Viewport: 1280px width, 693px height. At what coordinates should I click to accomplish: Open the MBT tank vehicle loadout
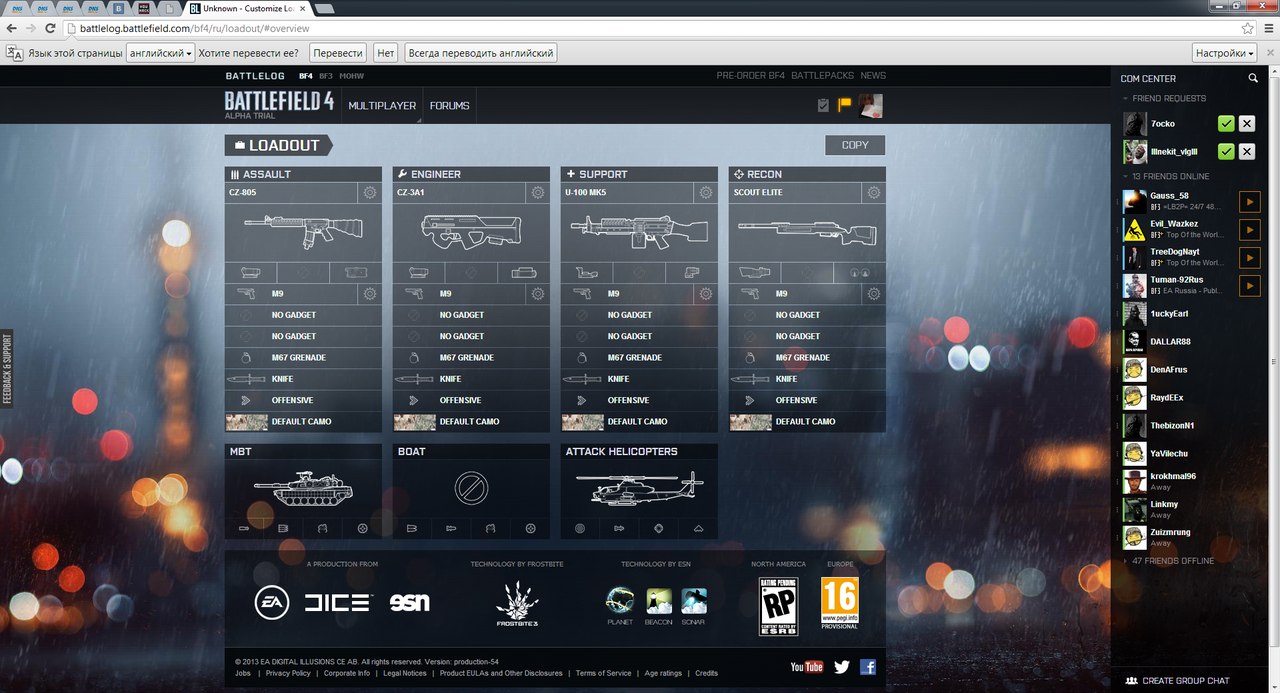[303, 489]
